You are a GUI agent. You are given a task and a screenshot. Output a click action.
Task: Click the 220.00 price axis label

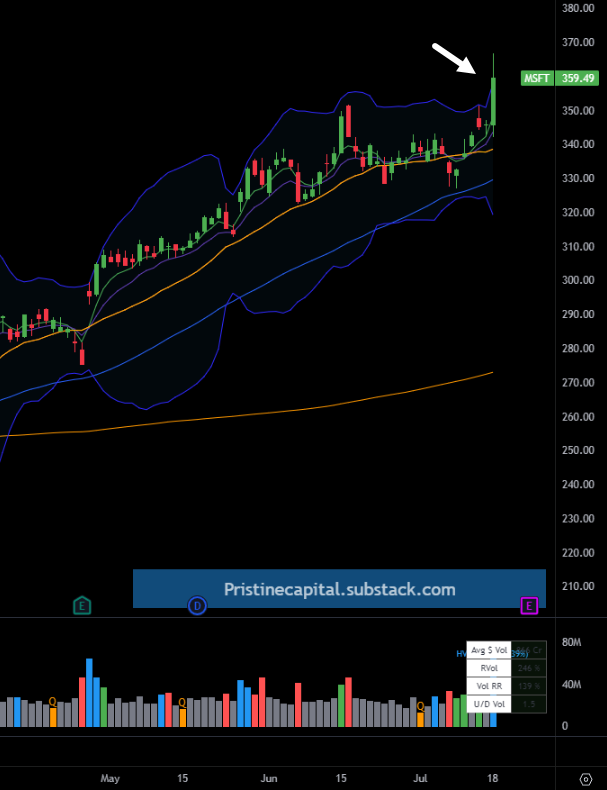(578, 553)
